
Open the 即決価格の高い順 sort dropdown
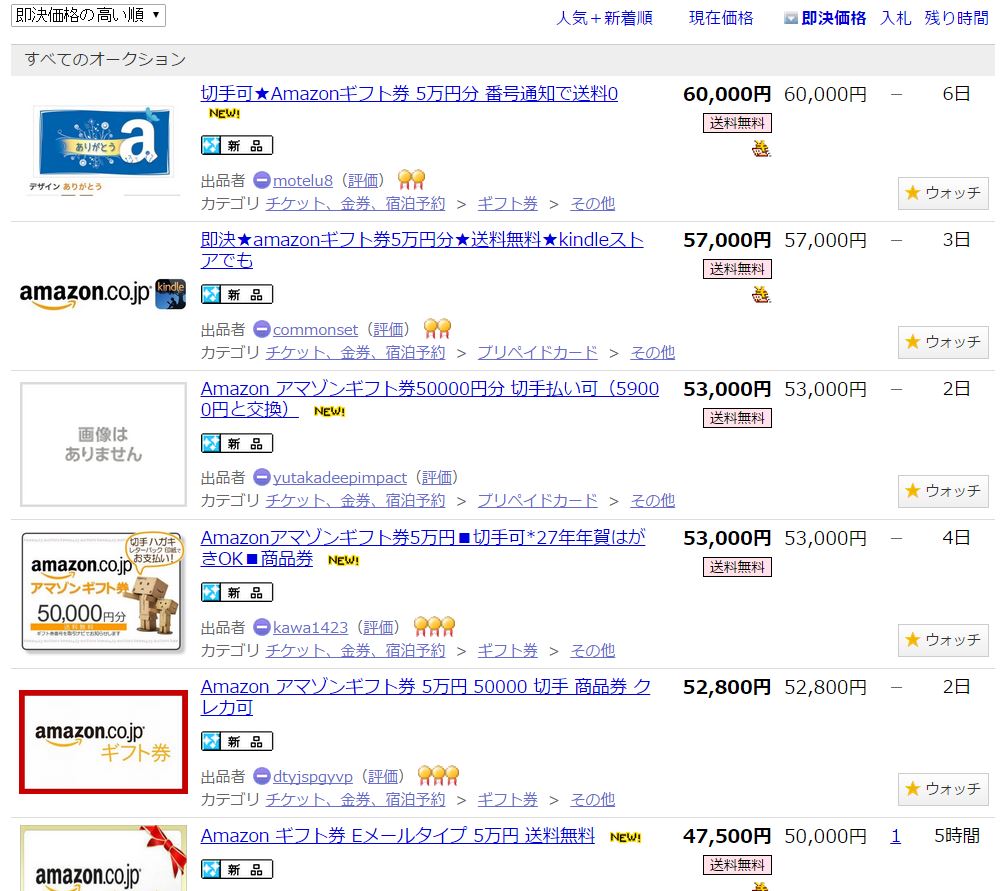click(x=88, y=15)
